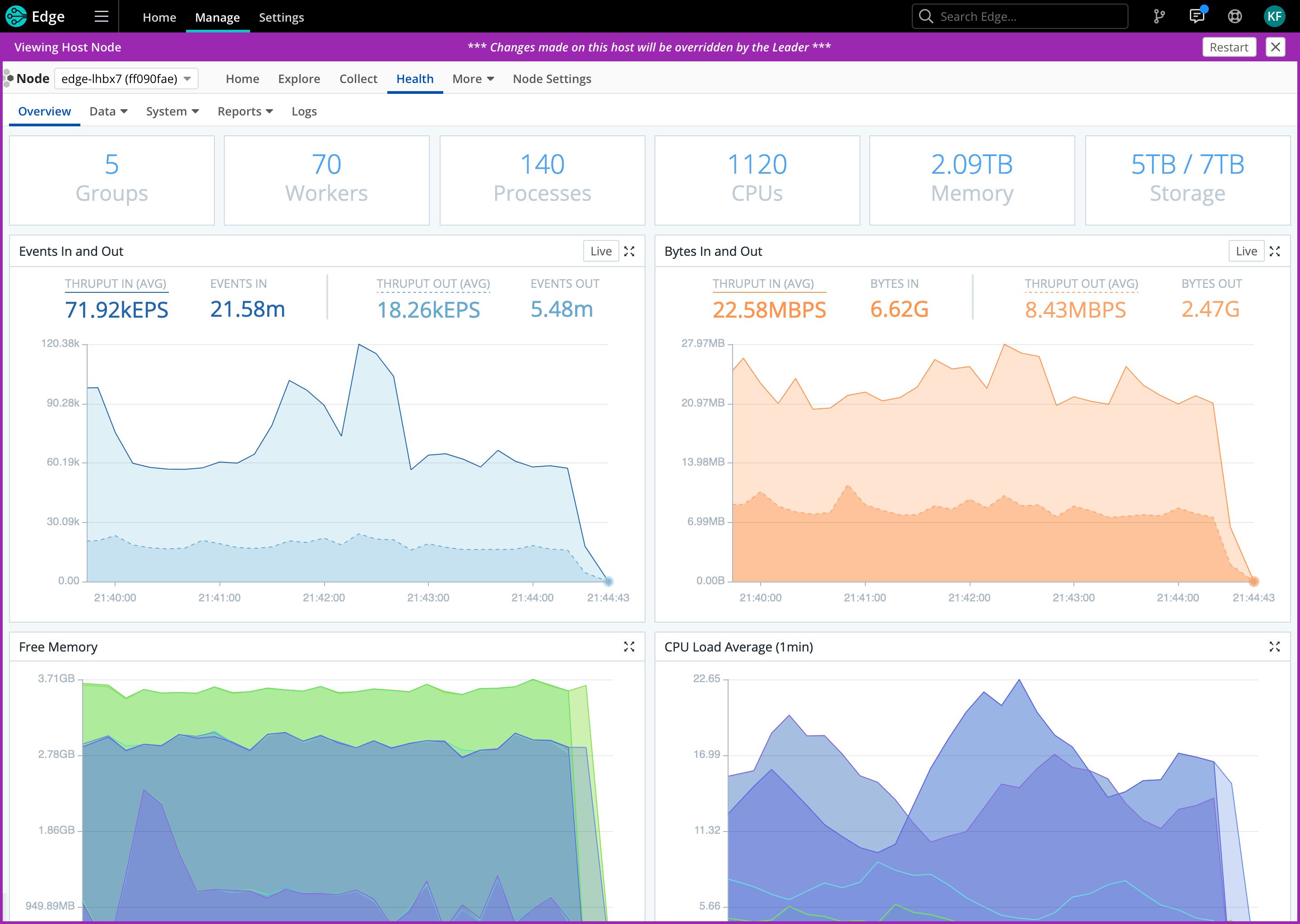Screen dimensions: 1300x924
Task: Go to the Collect tab
Action: click(x=358, y=79)
